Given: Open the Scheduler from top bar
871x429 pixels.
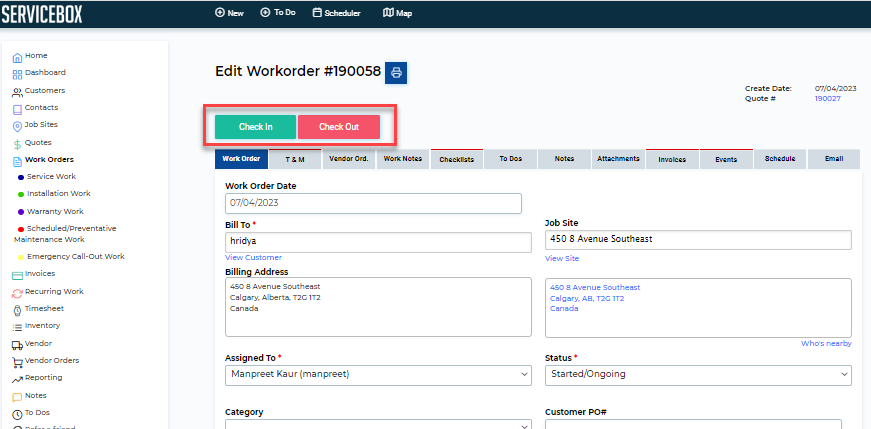Looking at the screenshot, I should 337,13.
